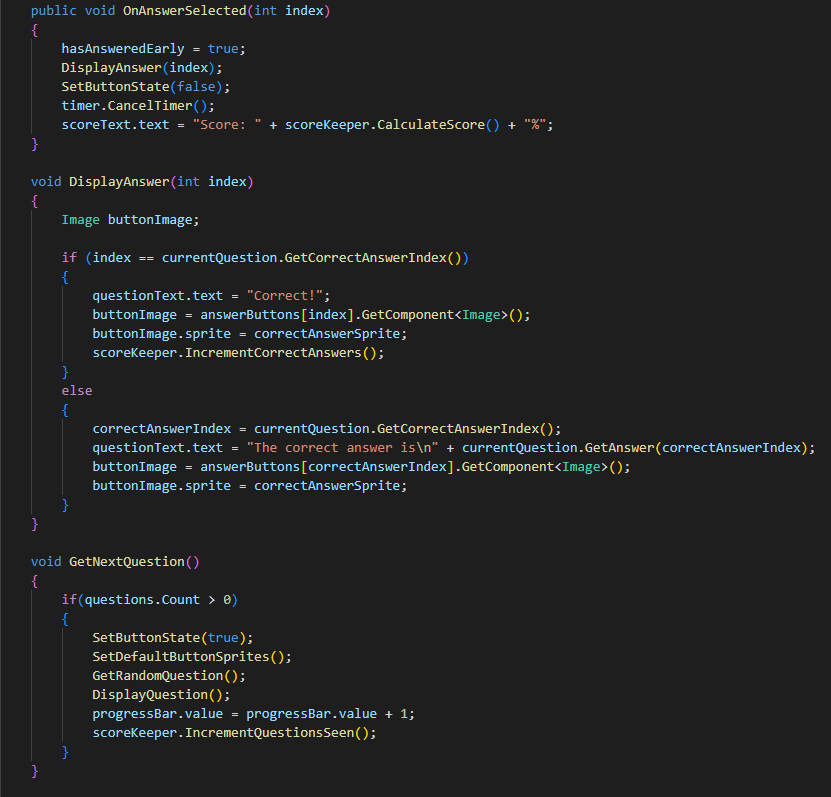Click the Image buttonImage declaration
The width and height of the screenshot is (831, 797).
[116, 219]
